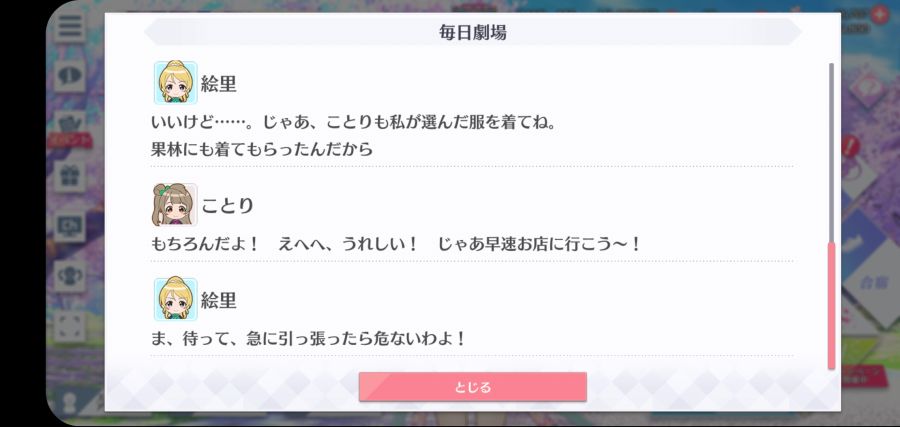This screenshot has height=427, width=900.
Task: Close the dialog with とじる button
Action: [x=473, y=387]
